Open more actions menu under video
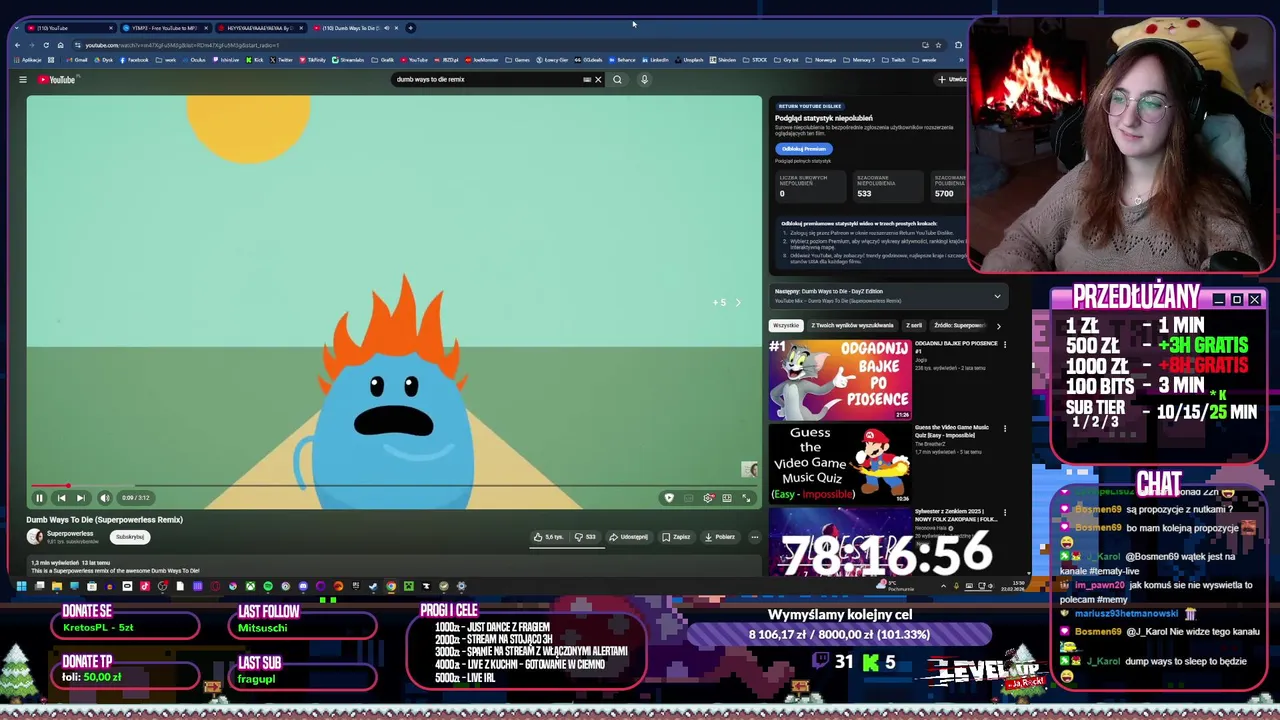1280x720 pixels. click(755, 537)
